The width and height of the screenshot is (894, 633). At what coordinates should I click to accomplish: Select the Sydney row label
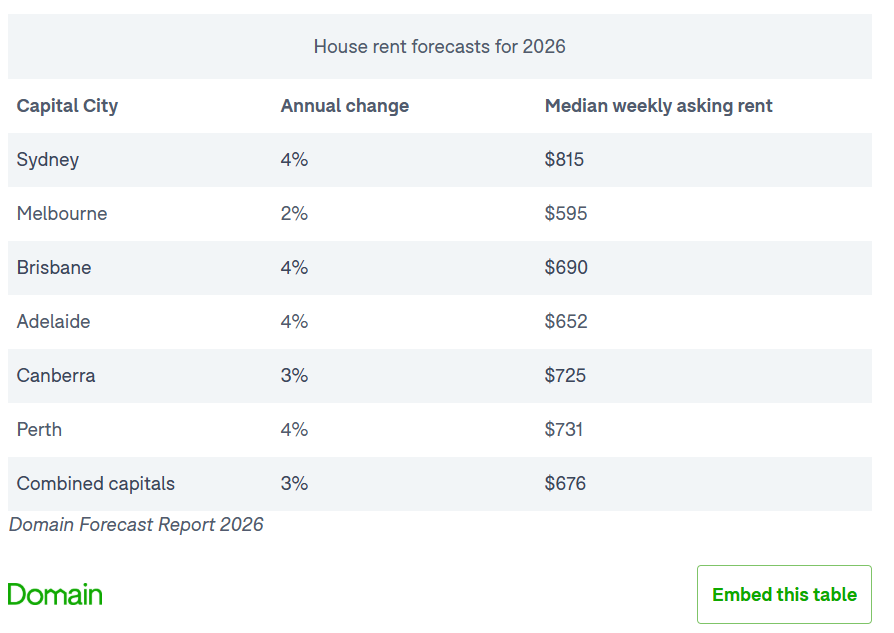coord(48,160)
